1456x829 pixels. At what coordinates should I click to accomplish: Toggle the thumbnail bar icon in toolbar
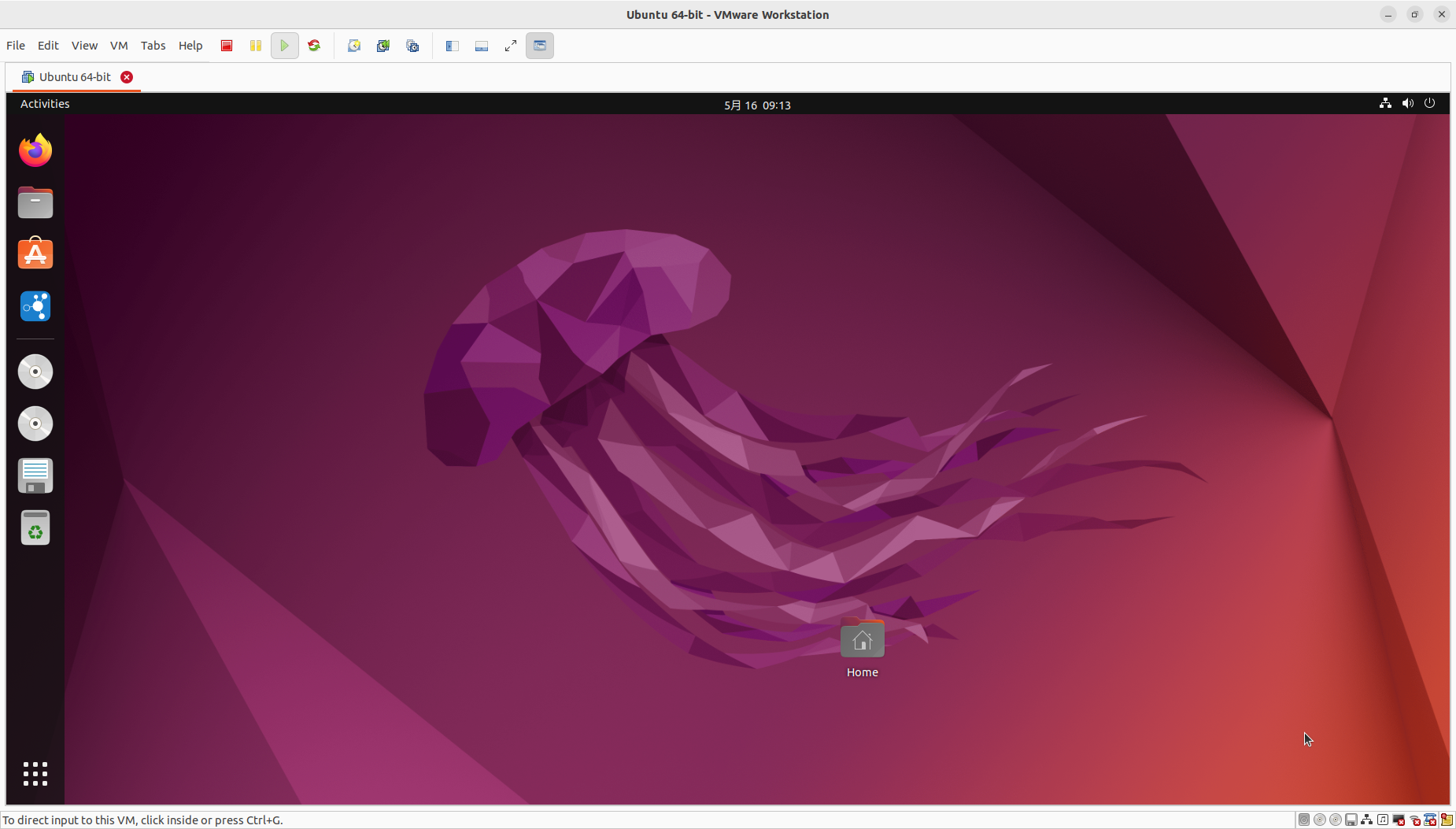(482, 46)
